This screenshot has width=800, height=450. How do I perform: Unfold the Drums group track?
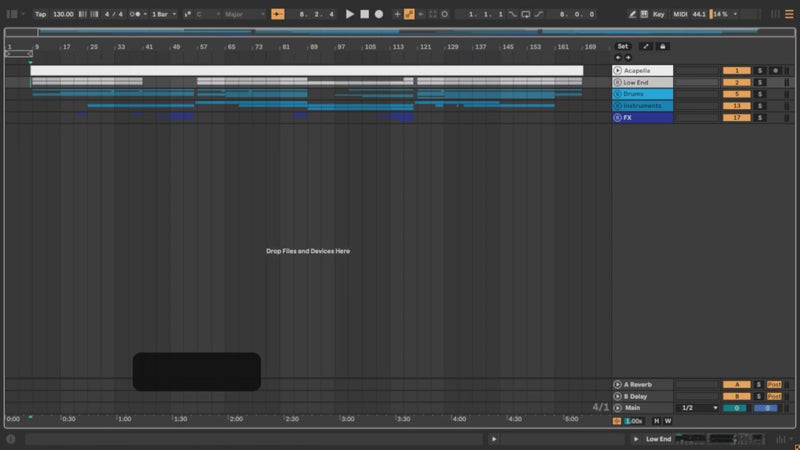pyautogui.click(x=618, y=94)
